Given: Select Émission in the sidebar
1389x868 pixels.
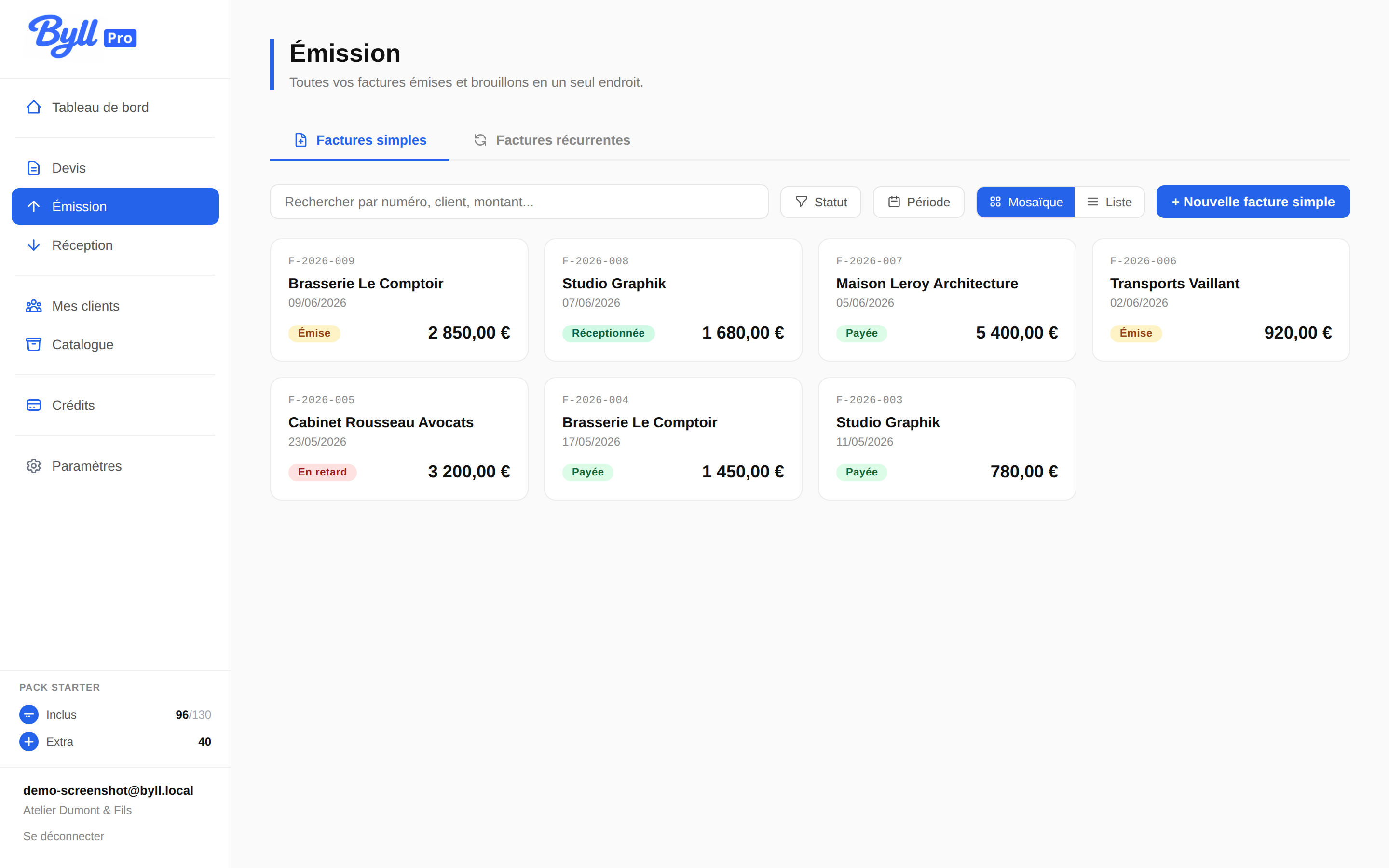Looking at the screenshot, I should (115, 207).
